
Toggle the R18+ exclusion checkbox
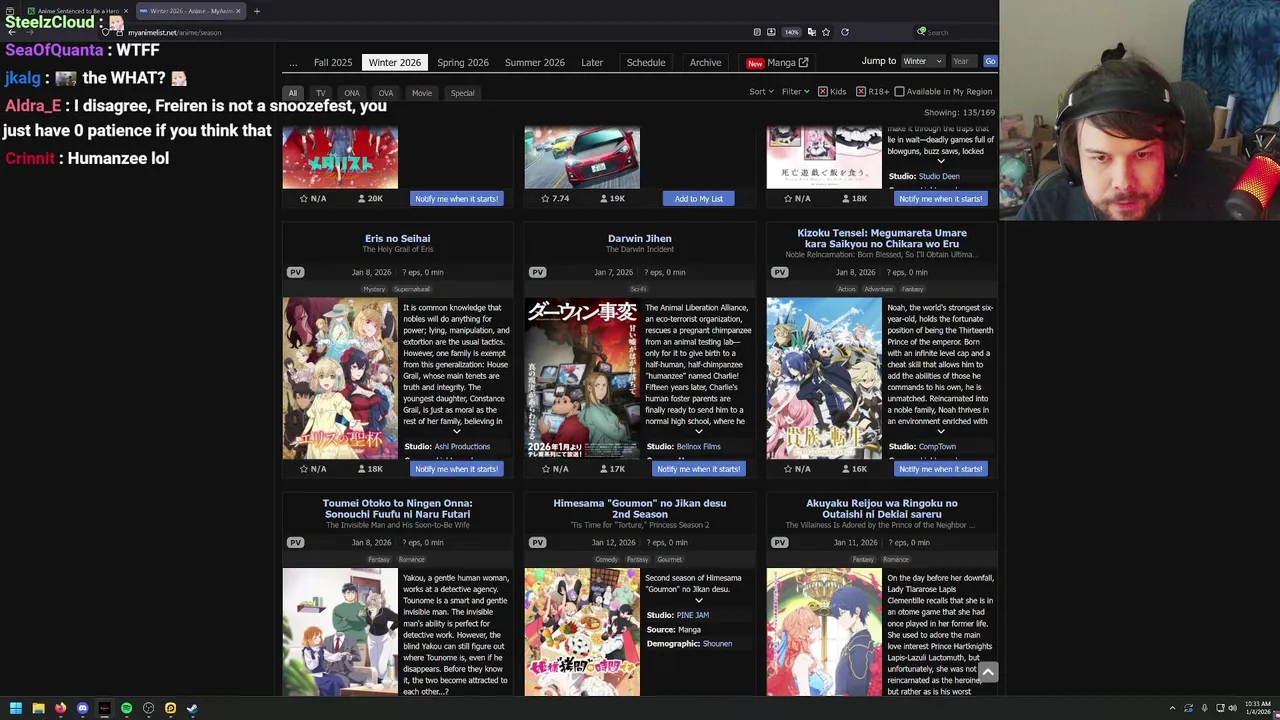pos(860,92)
